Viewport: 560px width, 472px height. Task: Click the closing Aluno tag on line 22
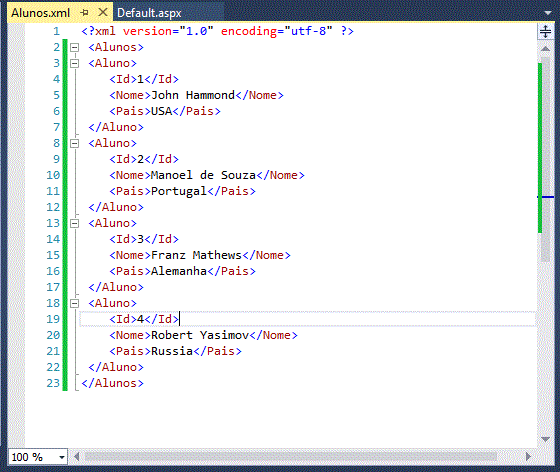(116, 367)
